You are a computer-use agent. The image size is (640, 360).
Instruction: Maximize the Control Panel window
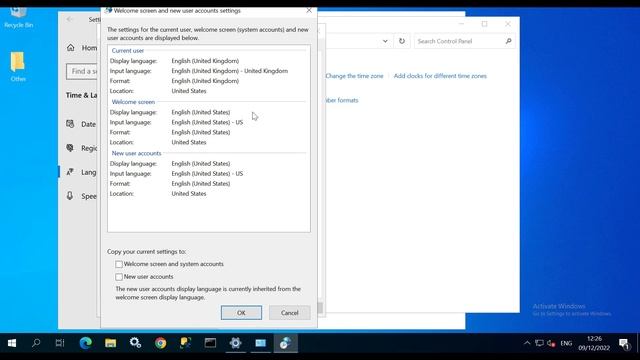coord(484,24)
